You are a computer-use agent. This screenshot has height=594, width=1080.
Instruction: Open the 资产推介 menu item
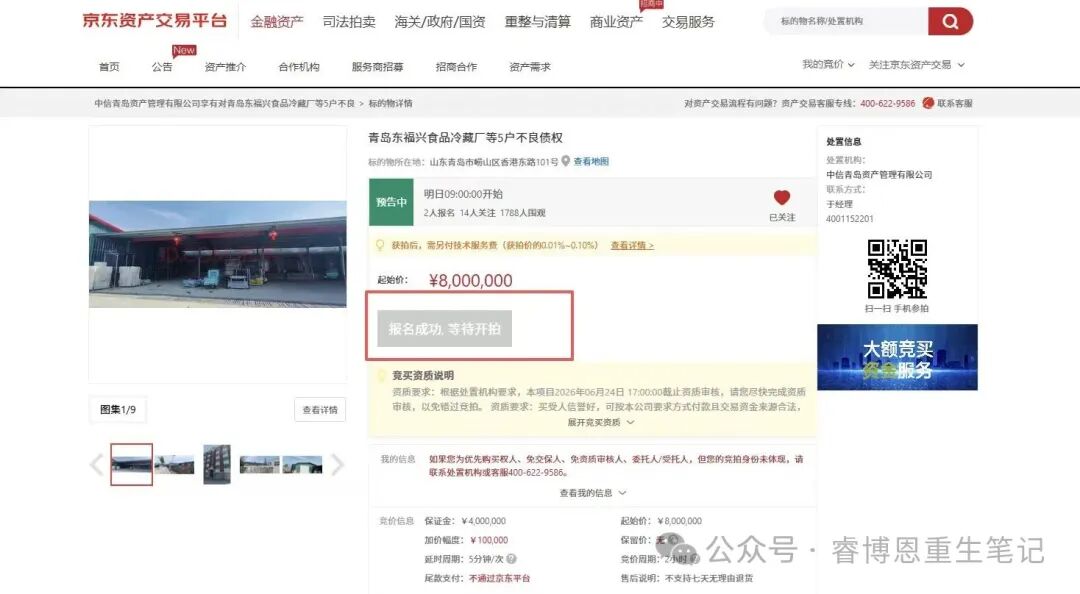225,67
